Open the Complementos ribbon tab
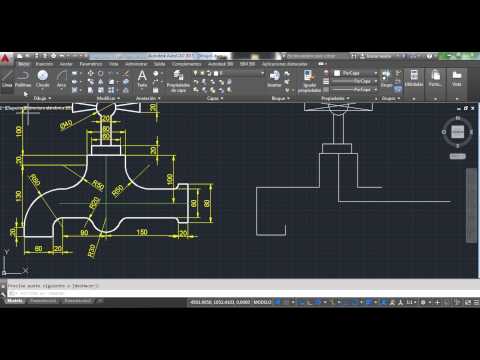 coord(187,64)
